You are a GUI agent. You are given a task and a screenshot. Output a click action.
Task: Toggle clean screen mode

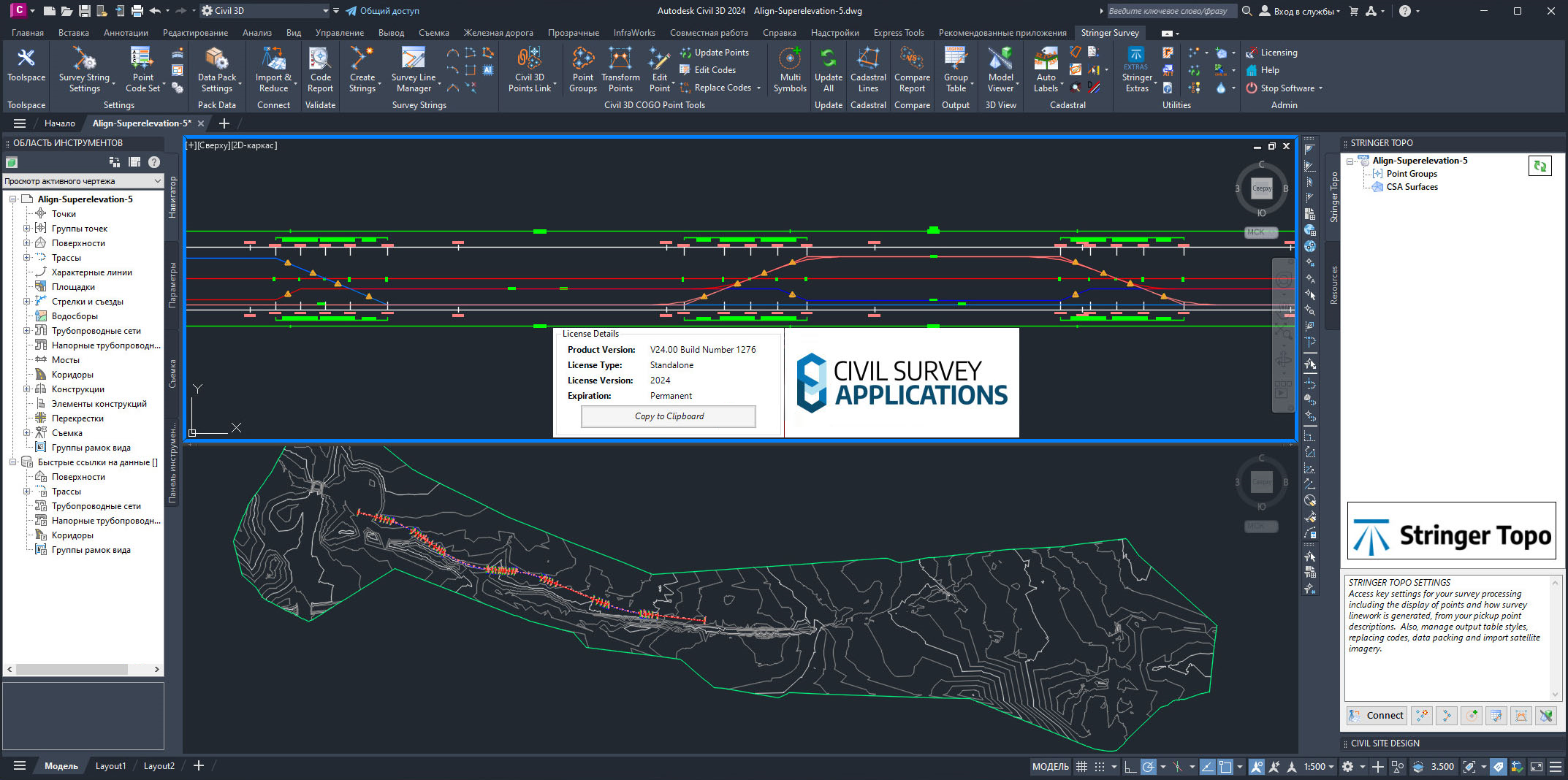1537,766
